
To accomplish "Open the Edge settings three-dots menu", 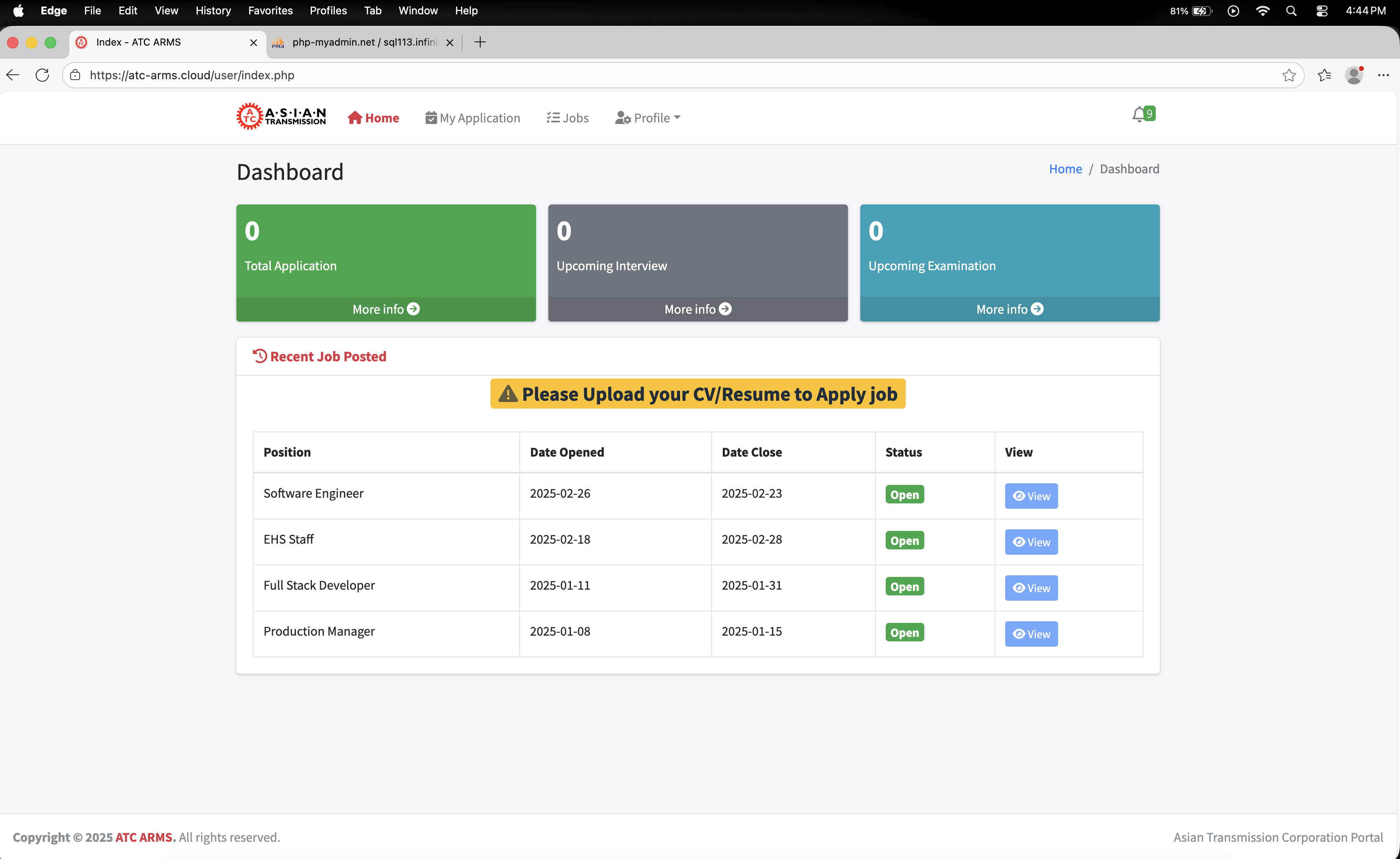I will tap(1383, 75).
